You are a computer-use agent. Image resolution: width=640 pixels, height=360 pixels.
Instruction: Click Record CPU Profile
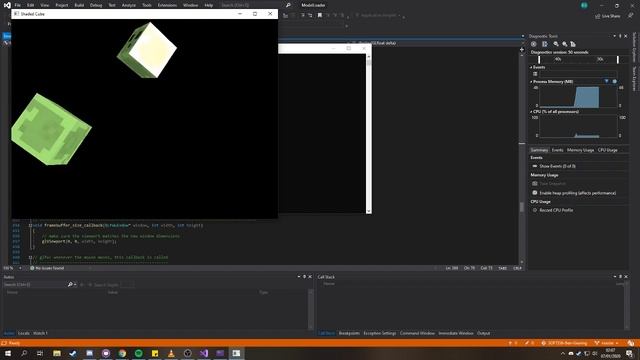556,210
